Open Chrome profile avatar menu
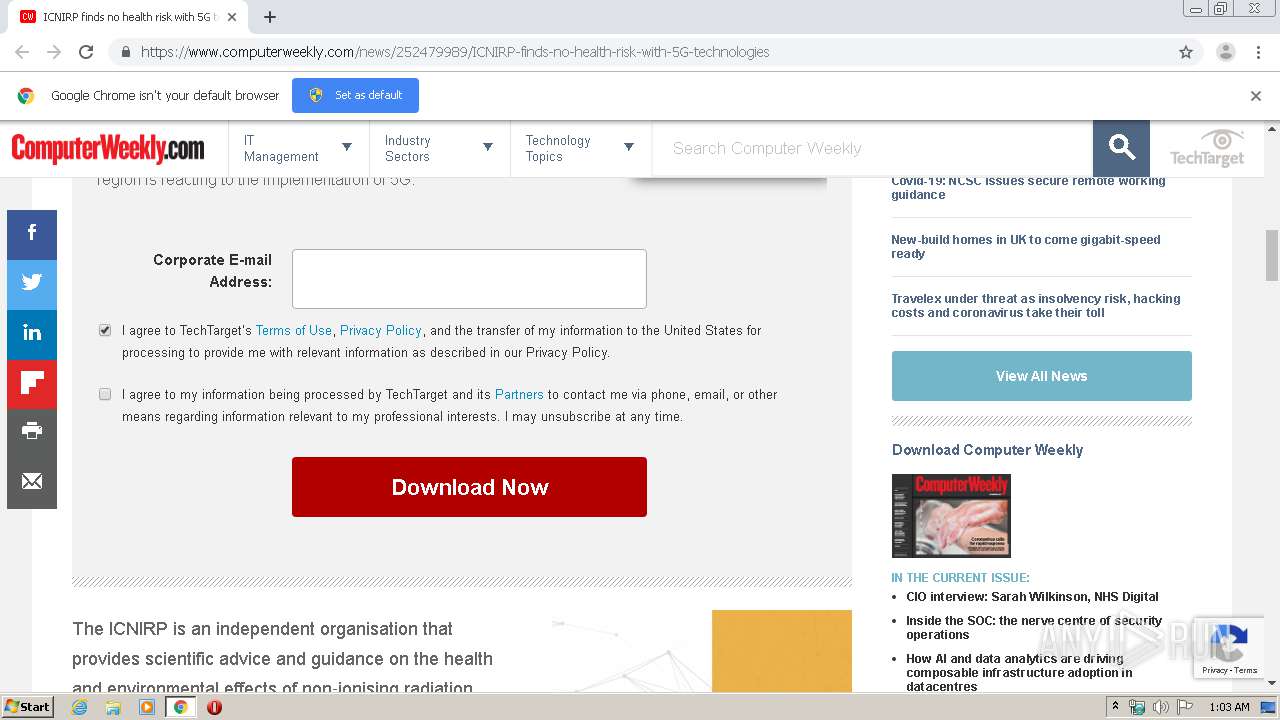This screenshot has width=1280, height=720. (x=1225, y=52)
